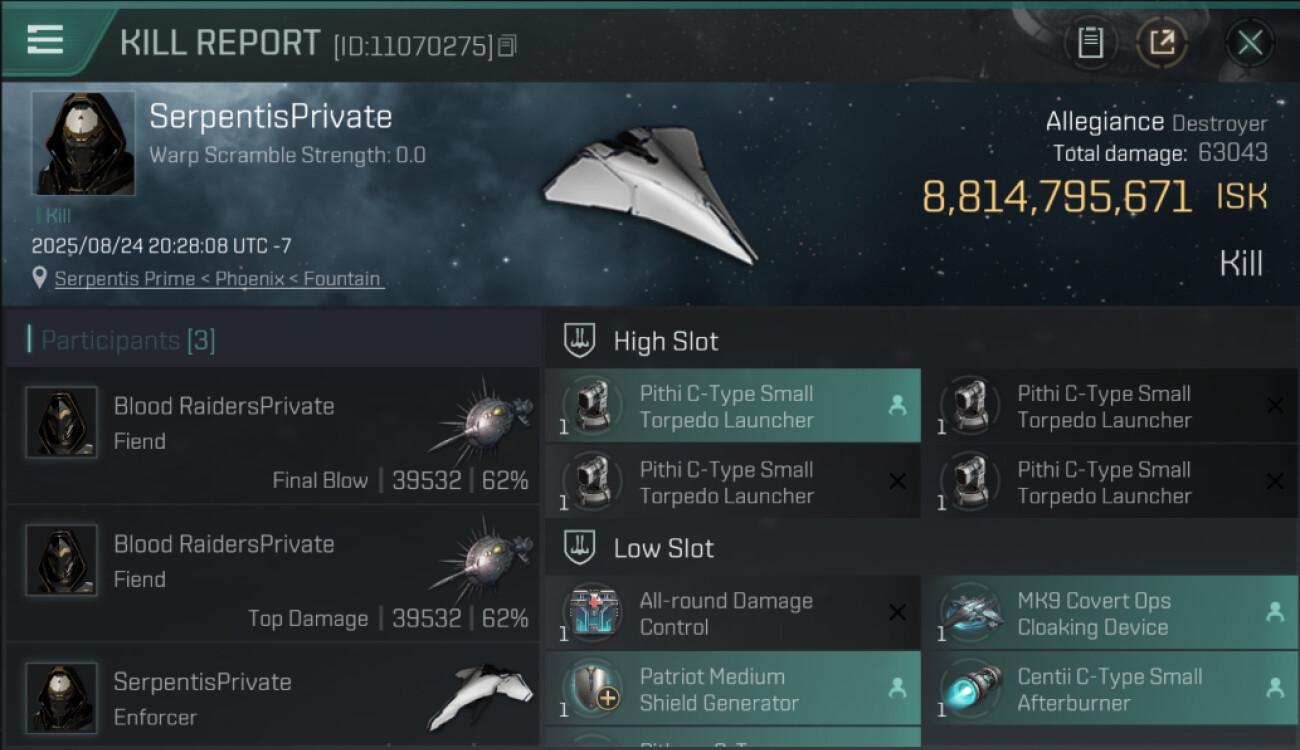
Task: Click the Low Slot section header
Action: coord(663,548)
